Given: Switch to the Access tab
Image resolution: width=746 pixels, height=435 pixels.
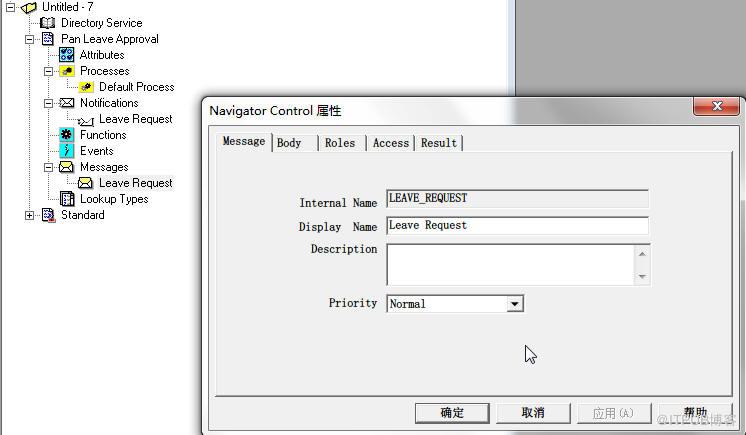Looking at the screenshot, I should [x=391, y=143].
